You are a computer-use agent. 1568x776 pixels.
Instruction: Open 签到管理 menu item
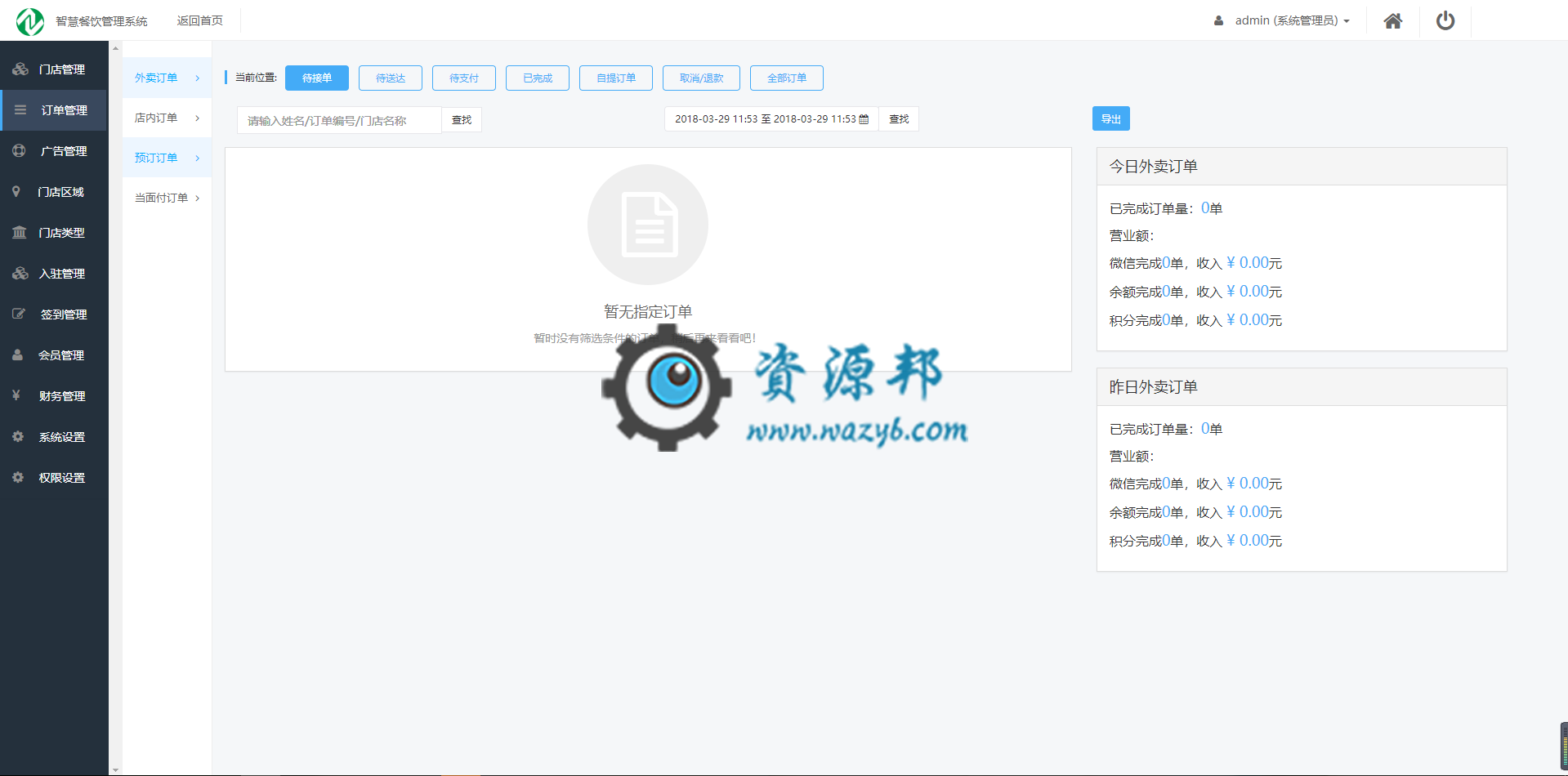tap(54, 314)
